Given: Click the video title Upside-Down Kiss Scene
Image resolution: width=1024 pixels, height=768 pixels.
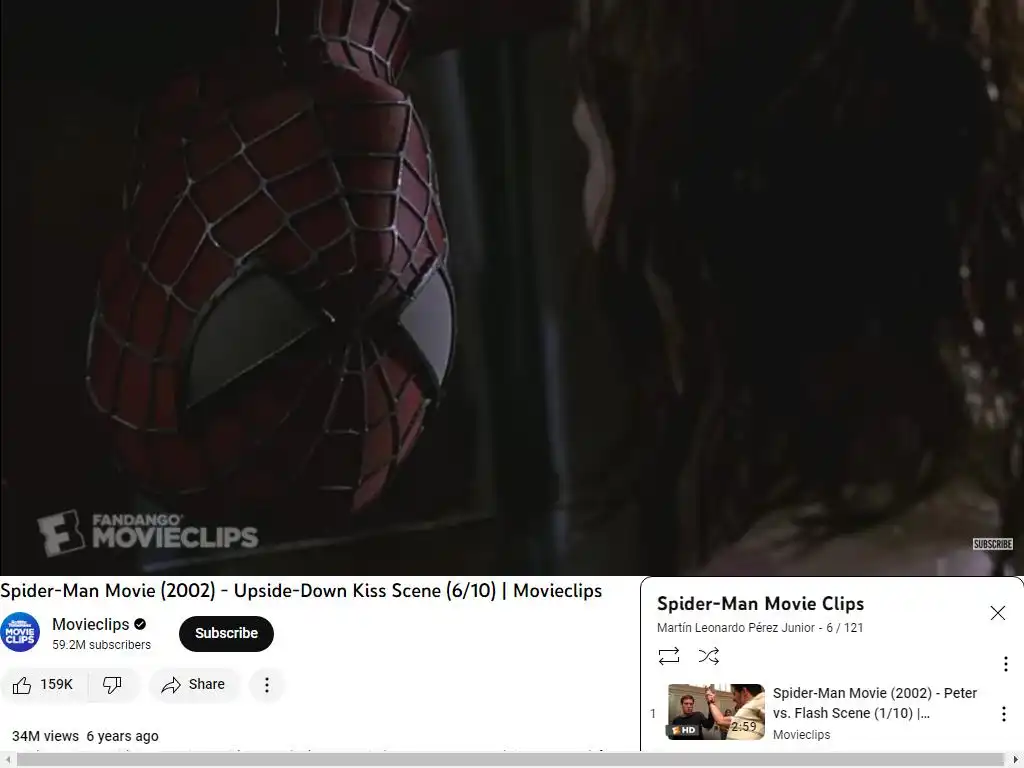Looking at the screenshot, I should coord(301,590).
